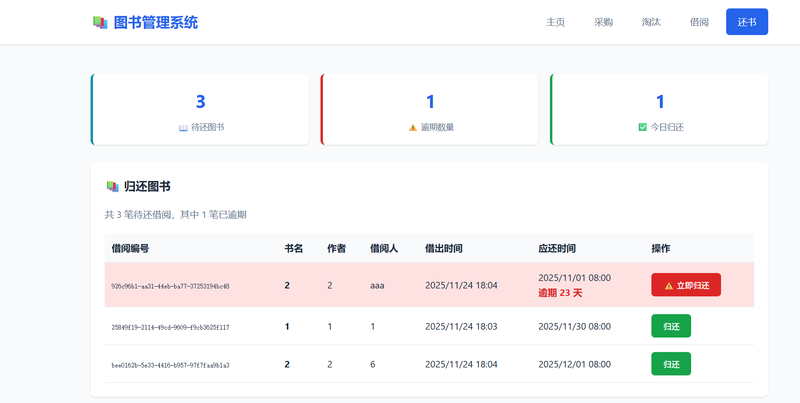The height and width of the screenshot is (403, 800).
Task: Click the books icon beside 归还图书 heading
Action: 112,186
